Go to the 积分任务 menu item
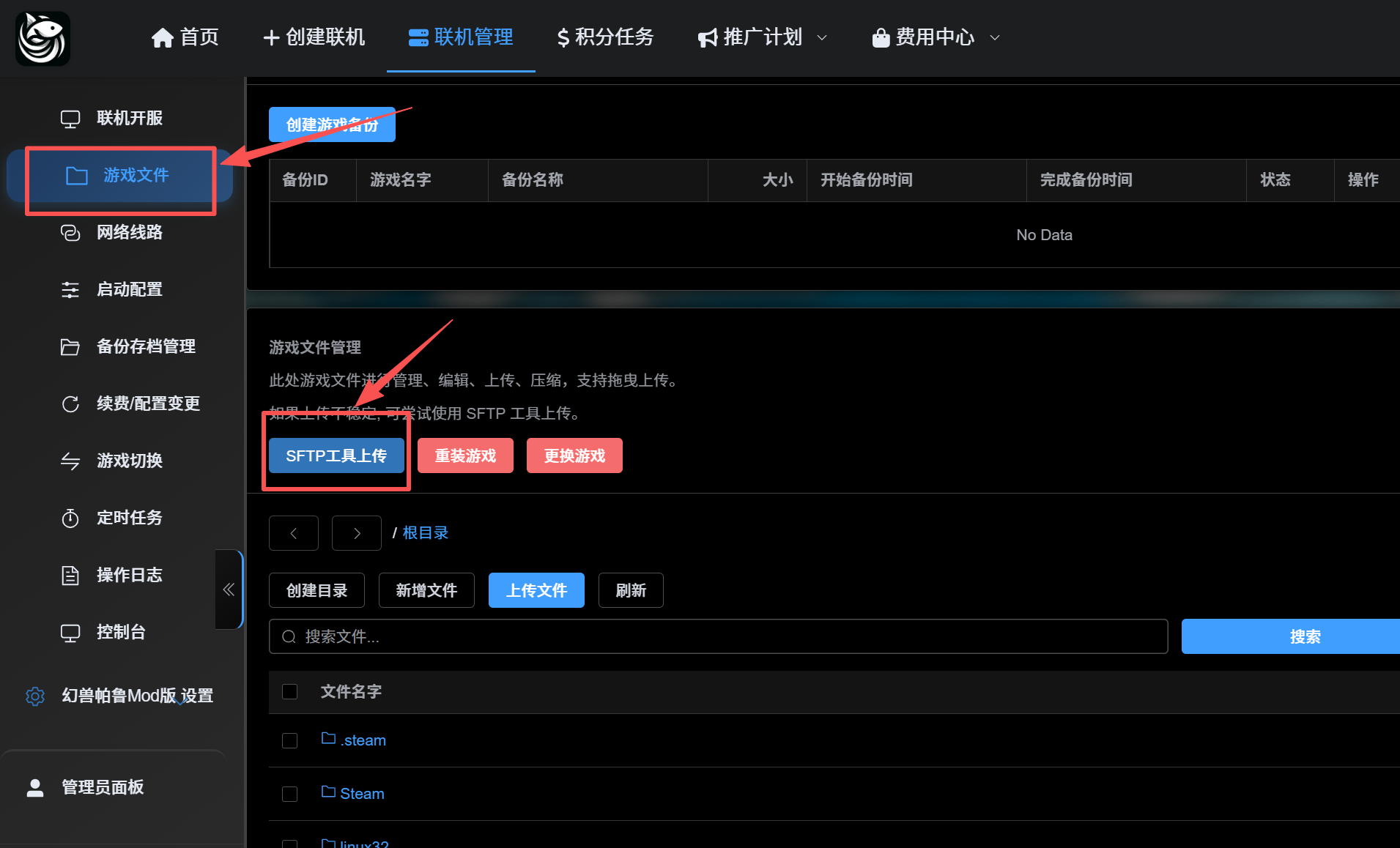 coord(604,37)
